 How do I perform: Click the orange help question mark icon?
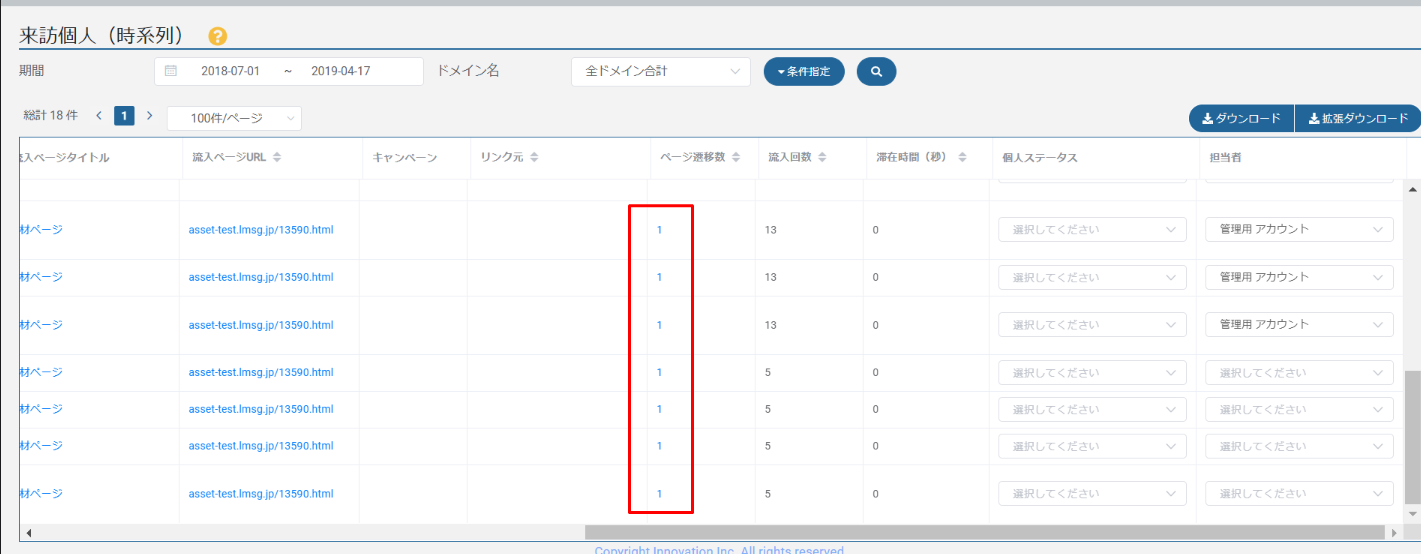[217, 36]
